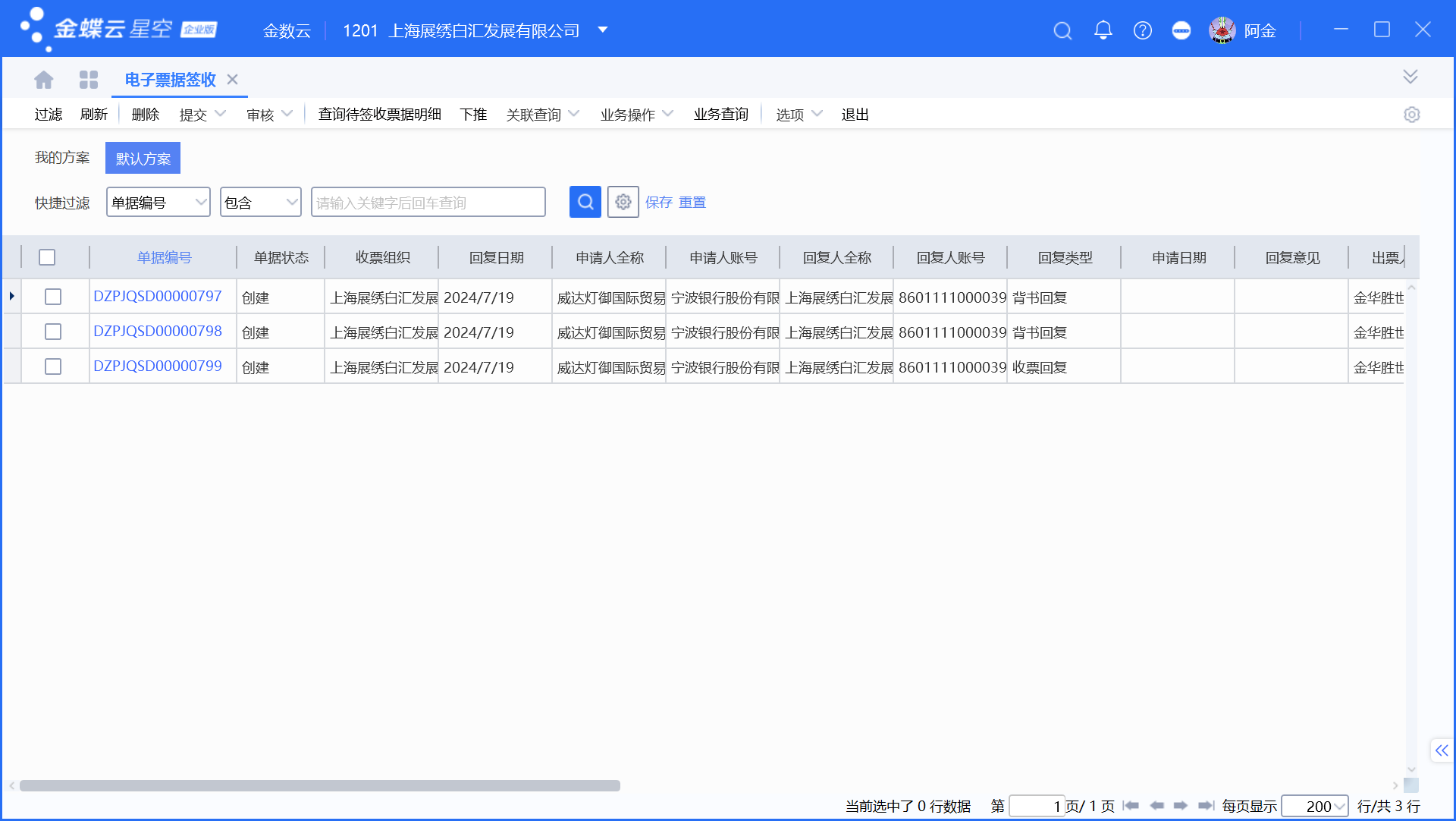
Task: Click the page number input field
Action: (1037, 806)
